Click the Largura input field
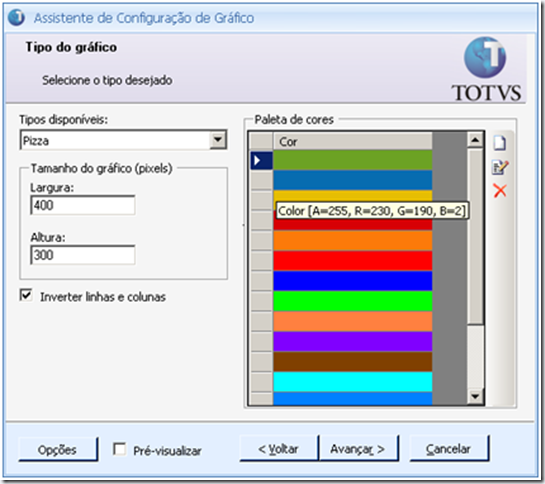545x484 pixels. [x=83, y=205]
